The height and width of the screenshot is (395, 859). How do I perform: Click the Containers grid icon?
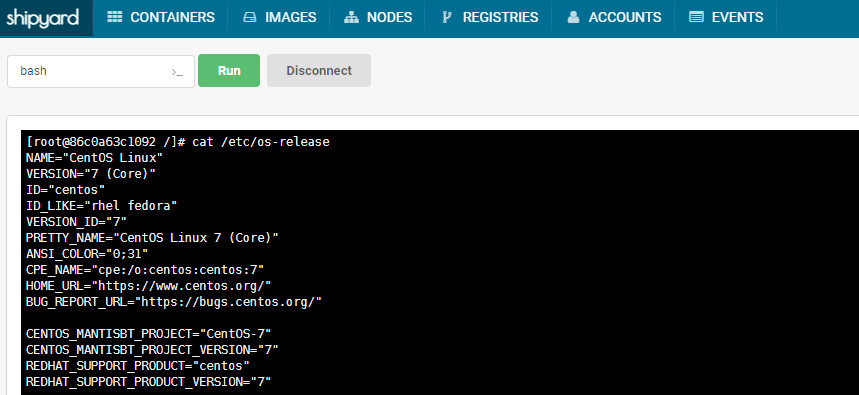coord(114,18)
